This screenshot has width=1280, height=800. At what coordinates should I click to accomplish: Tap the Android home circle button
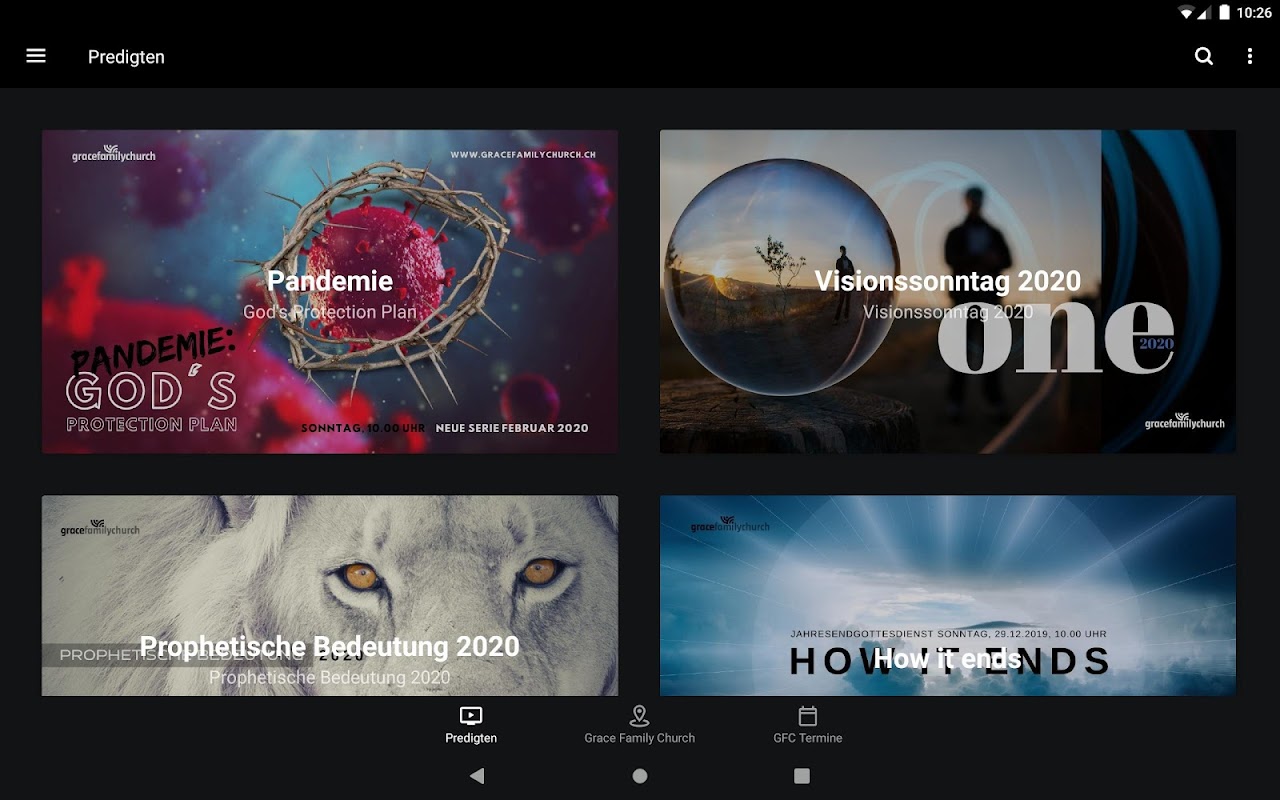coord(640,776)
